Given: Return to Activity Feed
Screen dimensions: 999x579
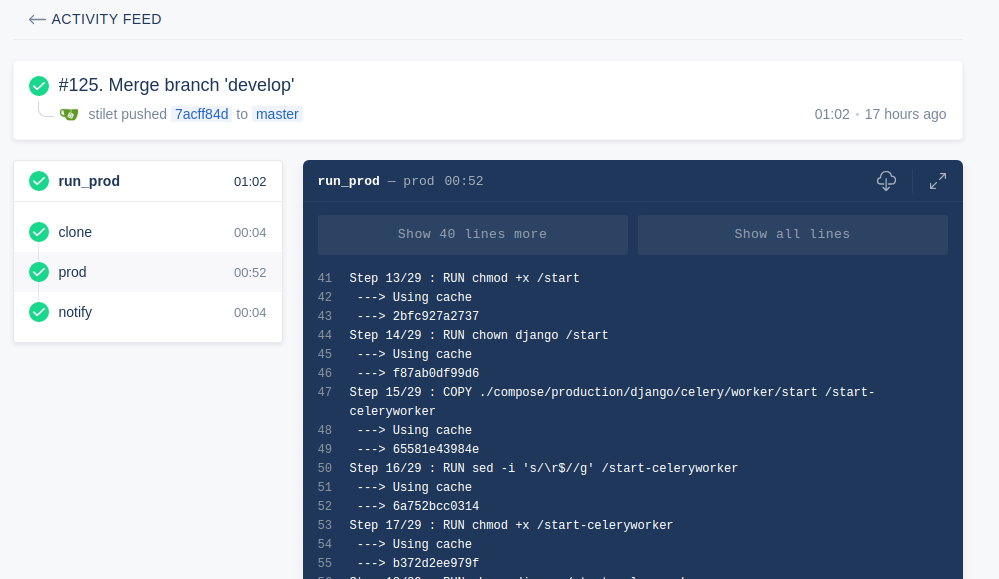Looking at the screenshot, I should click(106, 19).
